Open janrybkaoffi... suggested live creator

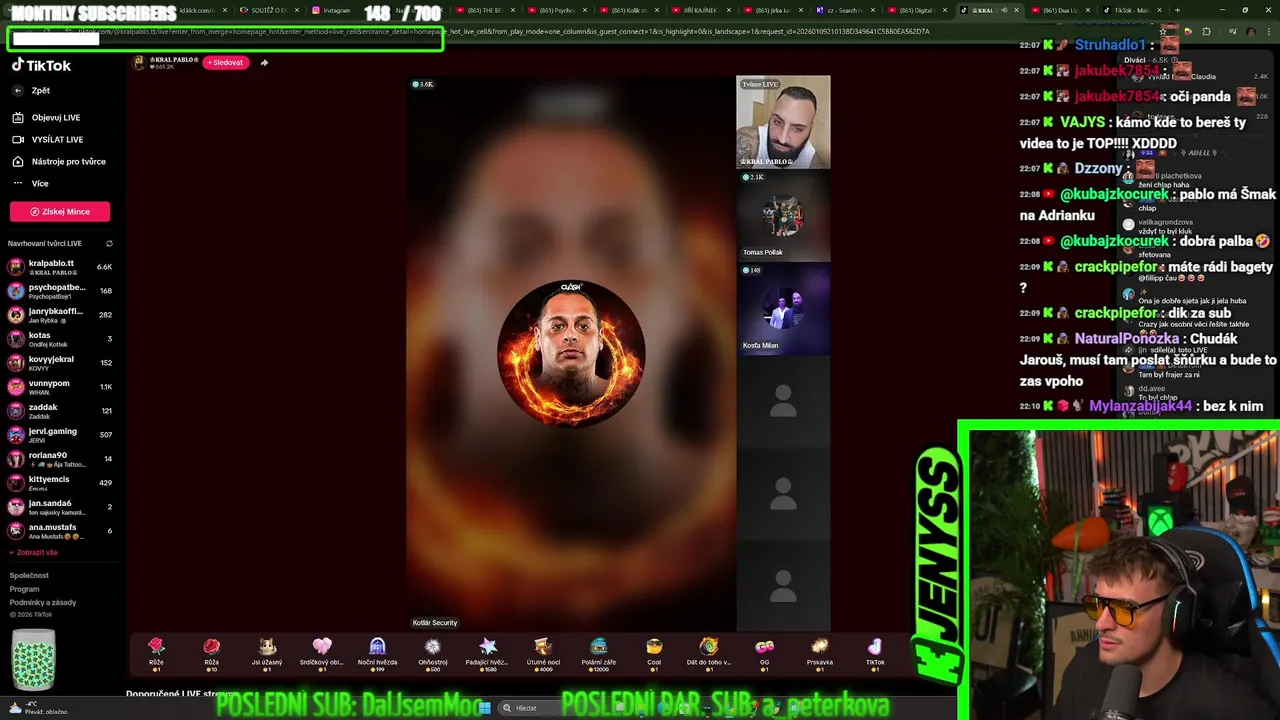click(x=60, y=315)
